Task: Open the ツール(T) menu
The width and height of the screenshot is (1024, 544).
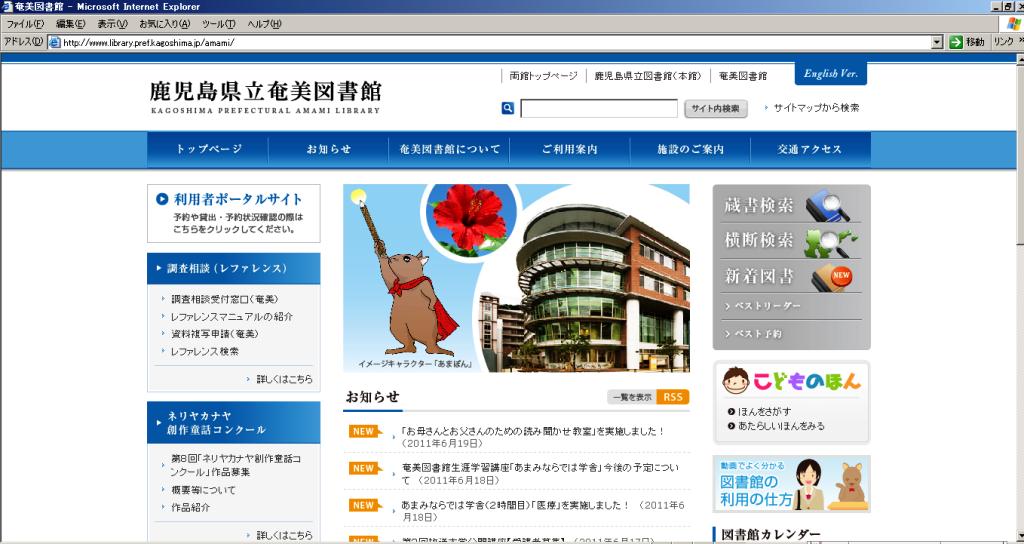Action: (x=218, y=24)
